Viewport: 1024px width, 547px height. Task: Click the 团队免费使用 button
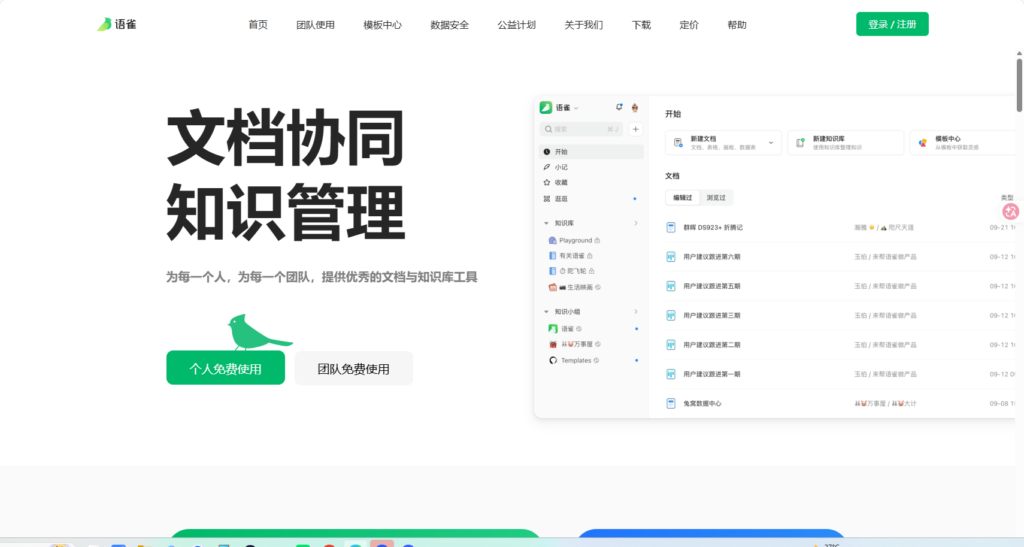(x=353, y=368)
